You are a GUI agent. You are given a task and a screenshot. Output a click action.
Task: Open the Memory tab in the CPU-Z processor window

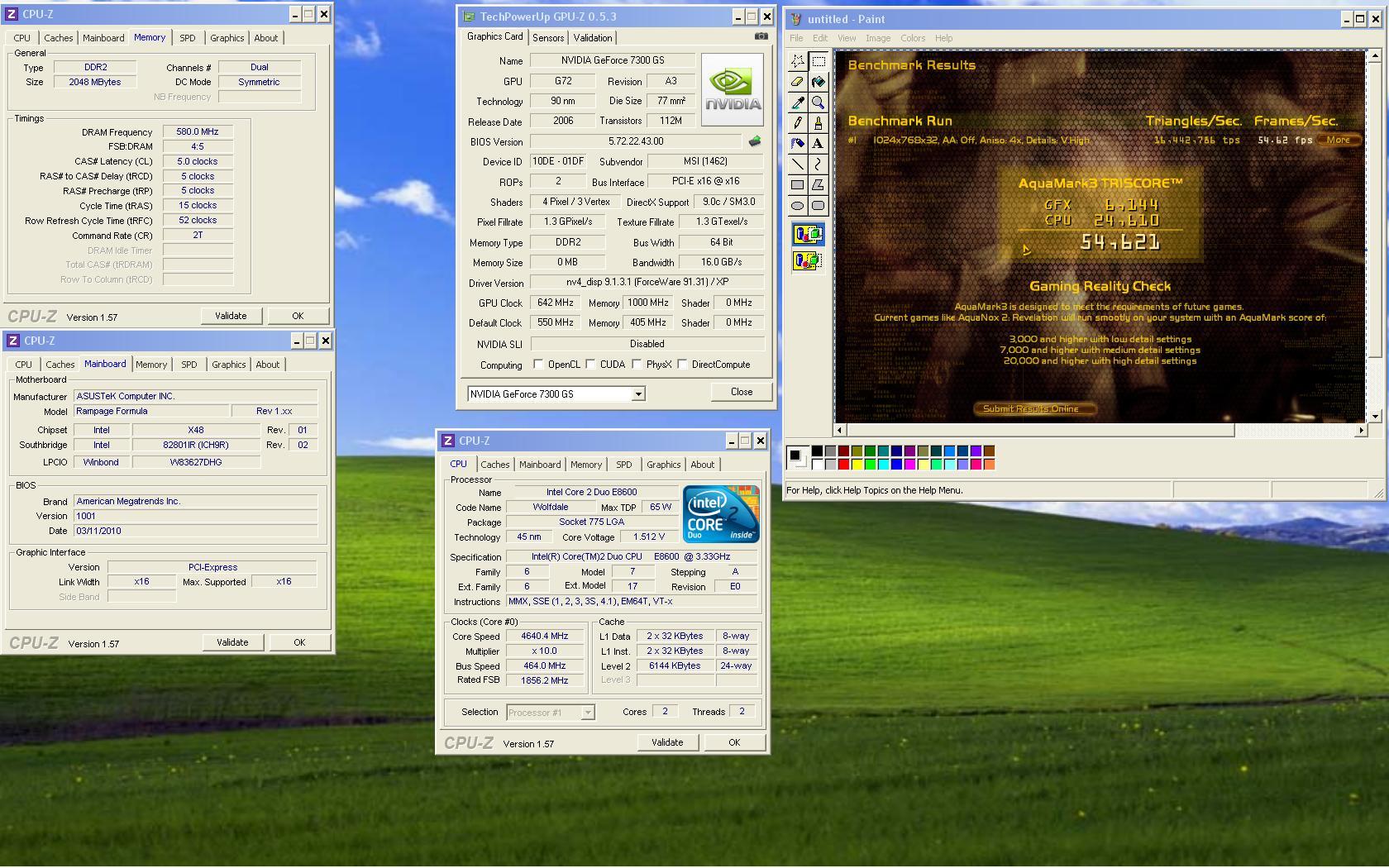585,465
